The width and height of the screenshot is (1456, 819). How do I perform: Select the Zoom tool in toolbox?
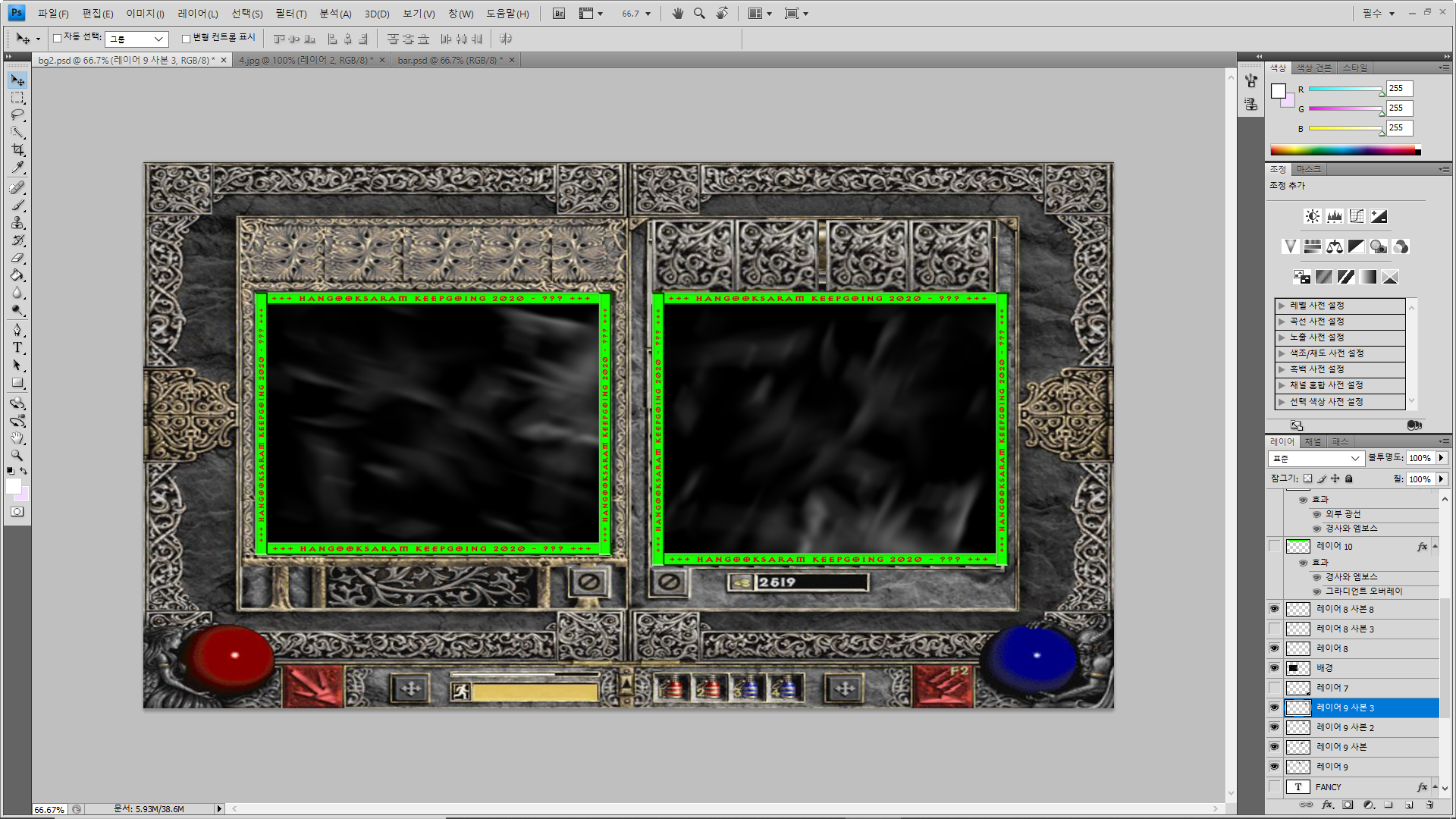17,456
